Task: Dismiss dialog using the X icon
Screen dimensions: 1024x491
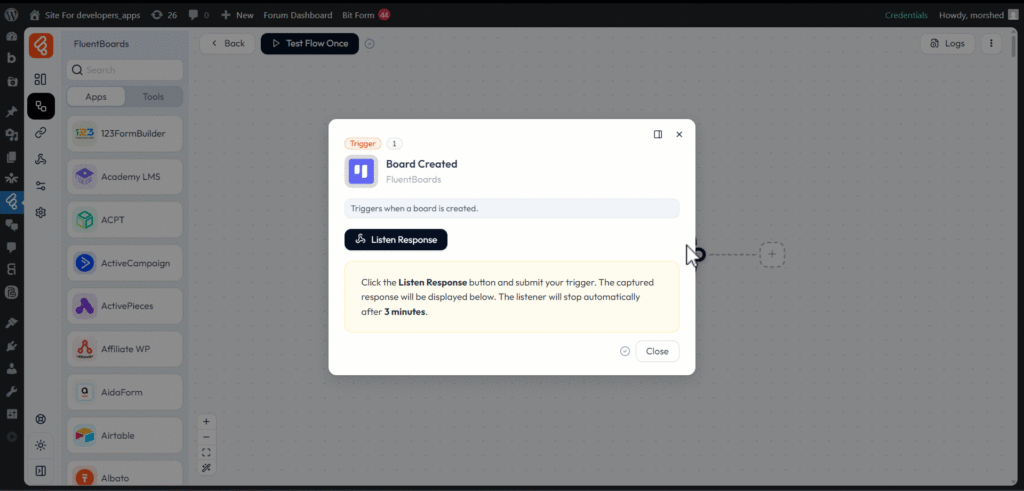Action: [x=679, y=135]
